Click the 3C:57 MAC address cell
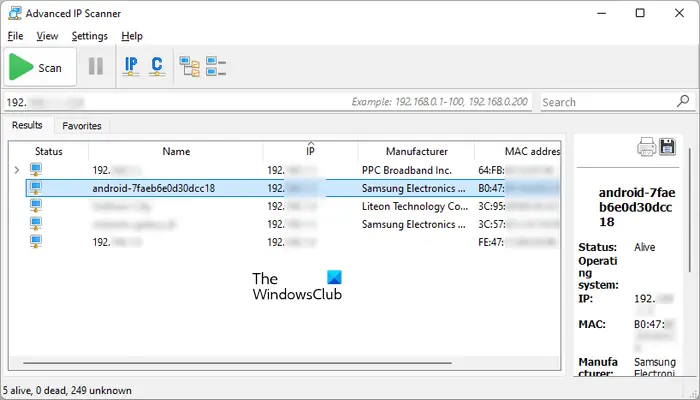 pos(518,224)
